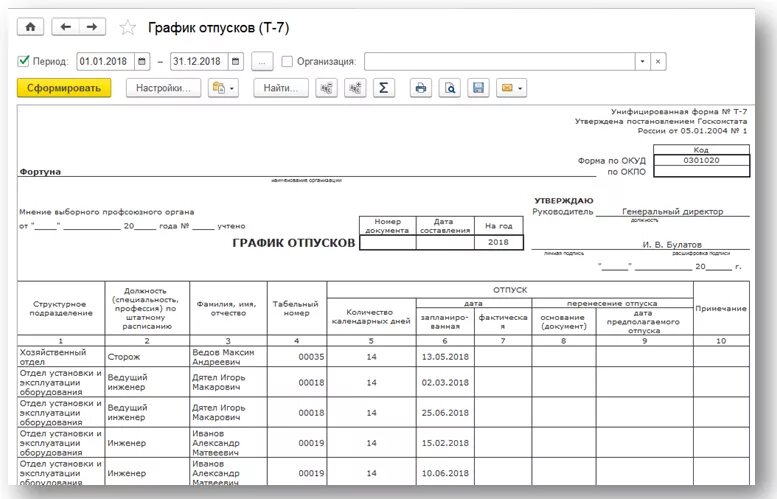Click the Унифицированная форма № Т-7 text
The image size is (777, 499).
(678, 111)
